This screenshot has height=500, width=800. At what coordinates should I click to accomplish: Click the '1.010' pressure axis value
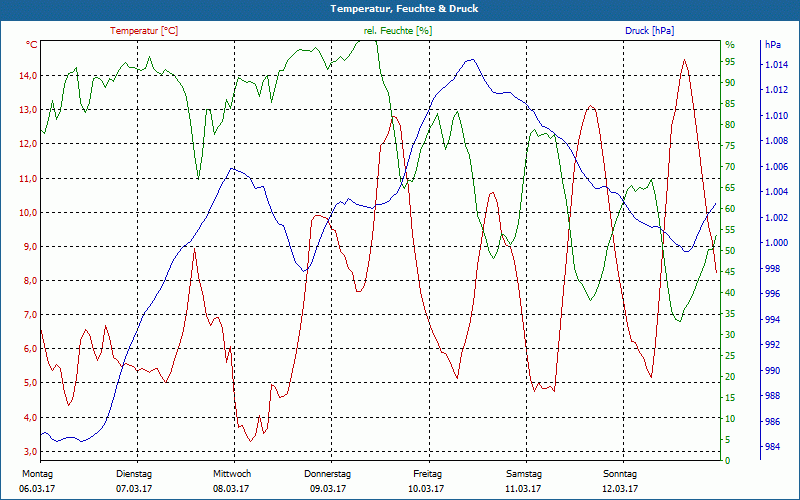tap(776, 116)
